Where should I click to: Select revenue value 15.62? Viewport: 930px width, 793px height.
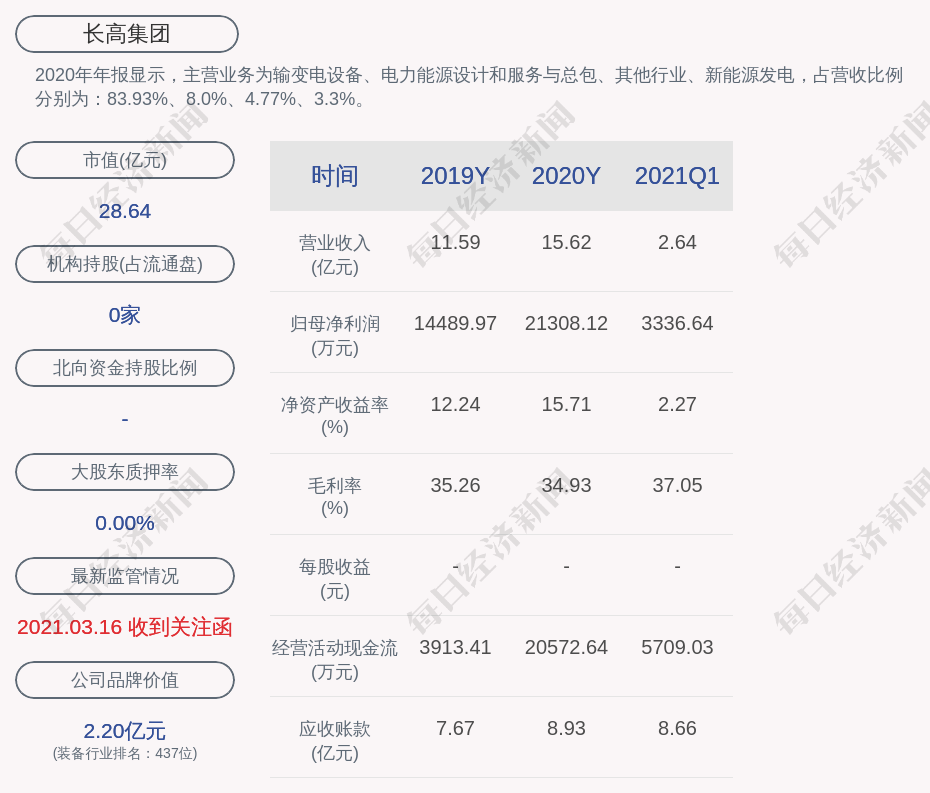(x=566, y=243)
